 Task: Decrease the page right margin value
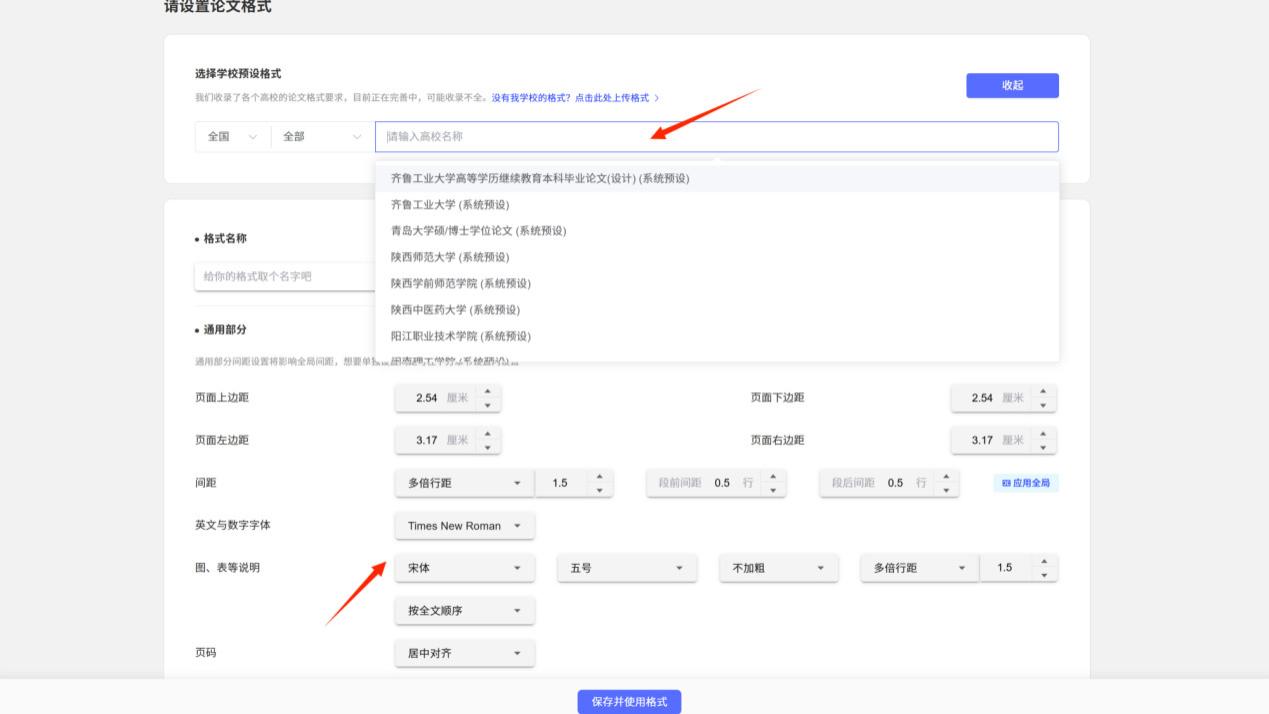coord(1042,447)
